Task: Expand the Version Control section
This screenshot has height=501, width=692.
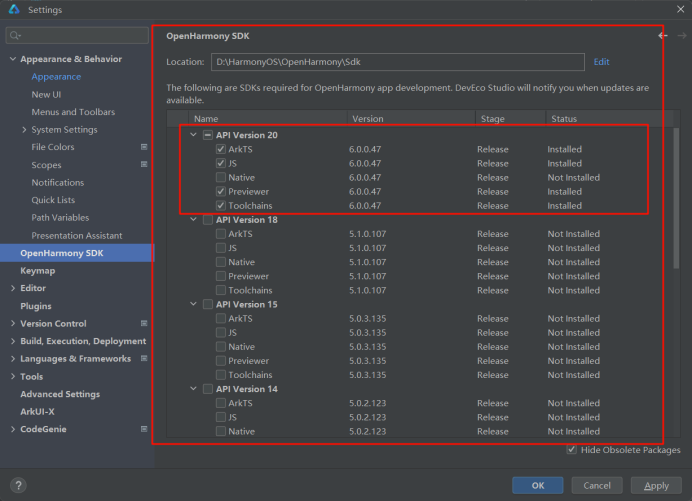Action: tap(13, 324)
